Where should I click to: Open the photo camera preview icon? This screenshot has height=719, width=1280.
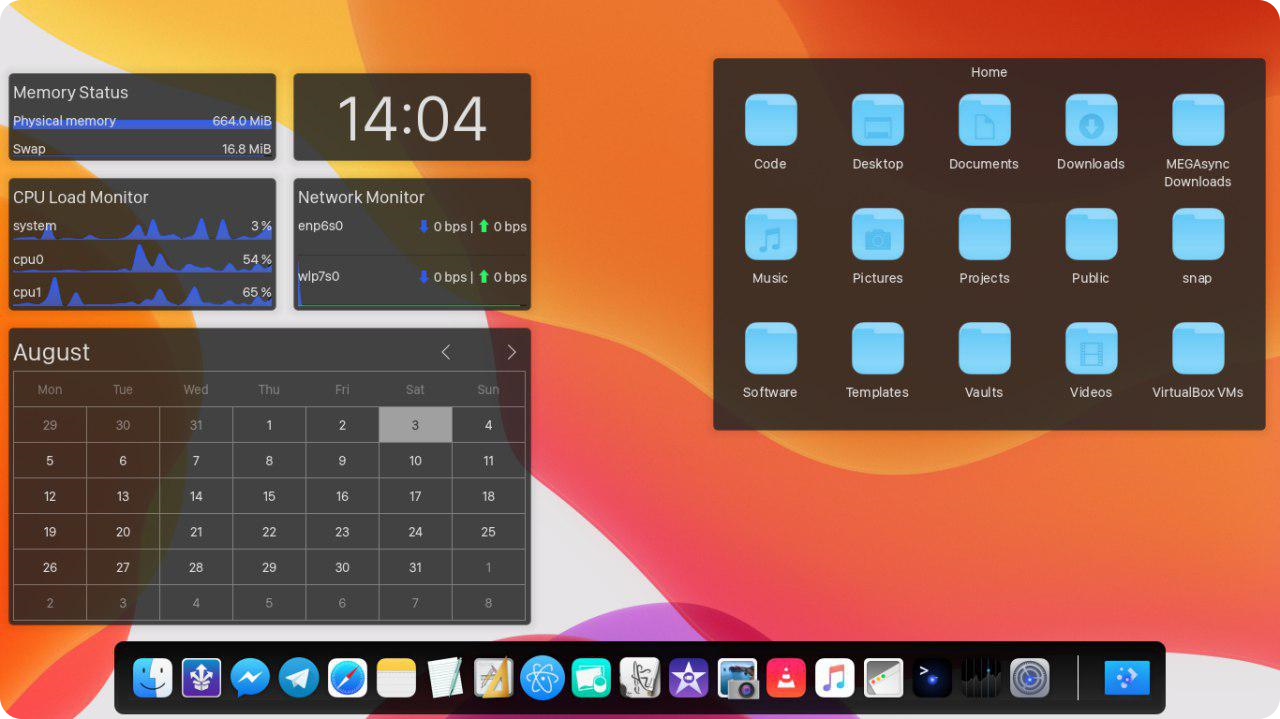click(x=738, y=678)
